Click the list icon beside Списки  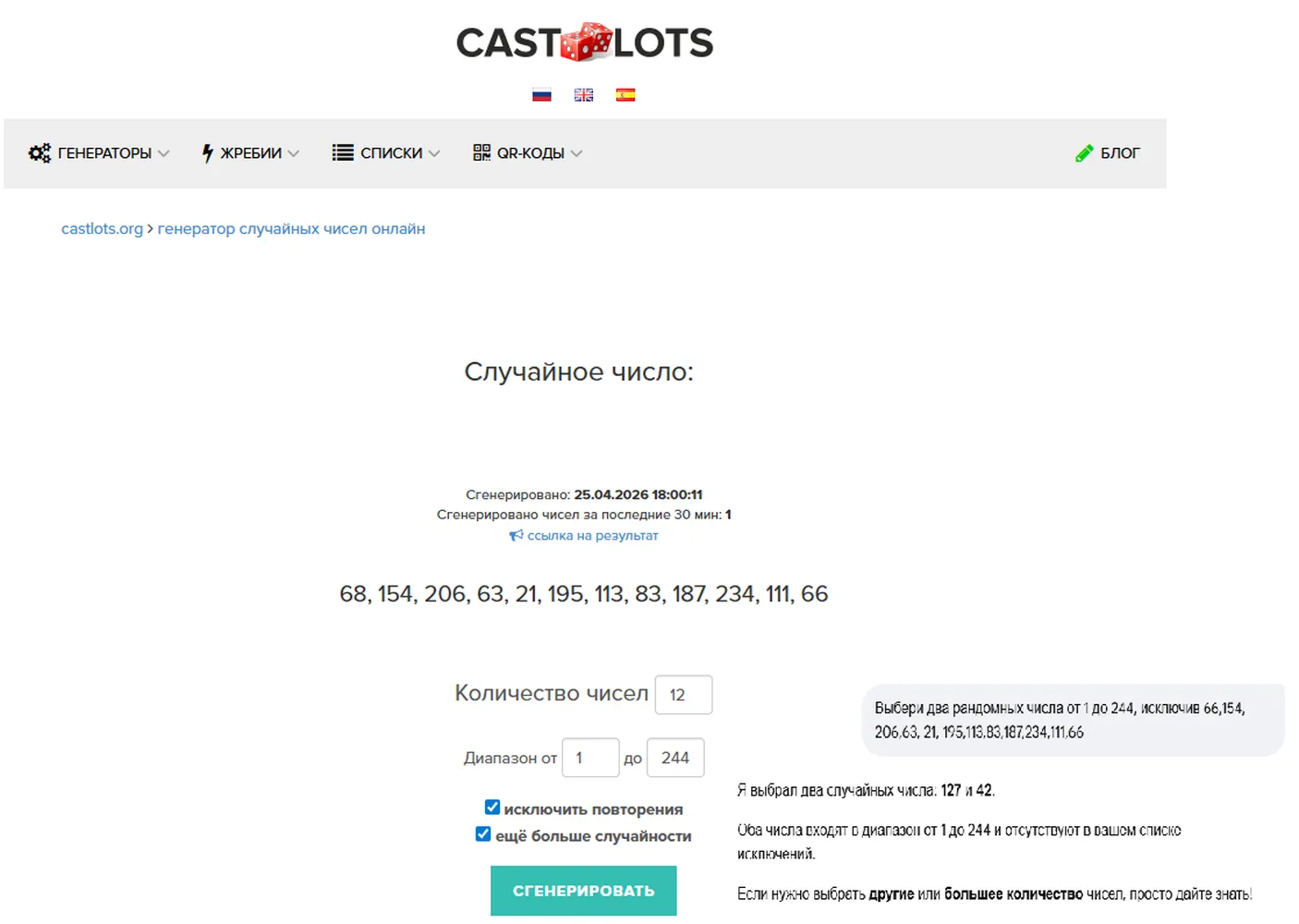point(343,153)
